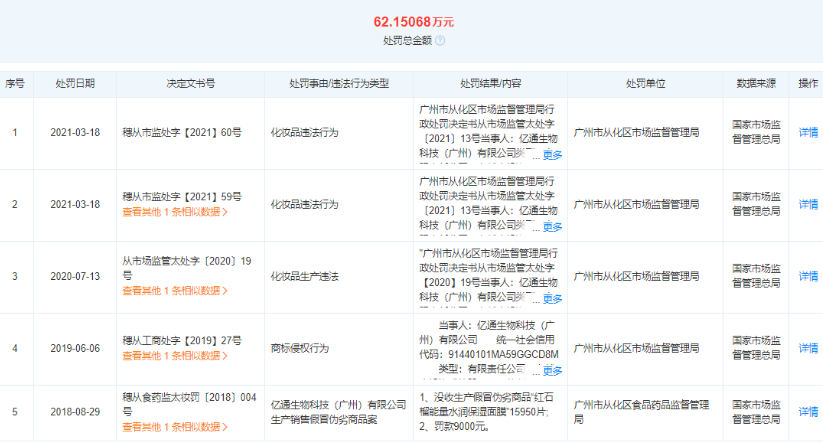
Task: Expand 更多 in row 3 penalty result
Action: pyautogui.click(x=552, y=299)
